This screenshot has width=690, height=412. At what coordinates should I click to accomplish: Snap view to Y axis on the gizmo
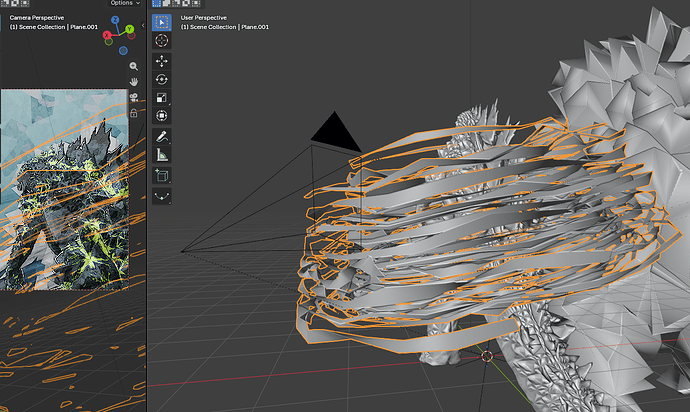[x=129, y=29]
